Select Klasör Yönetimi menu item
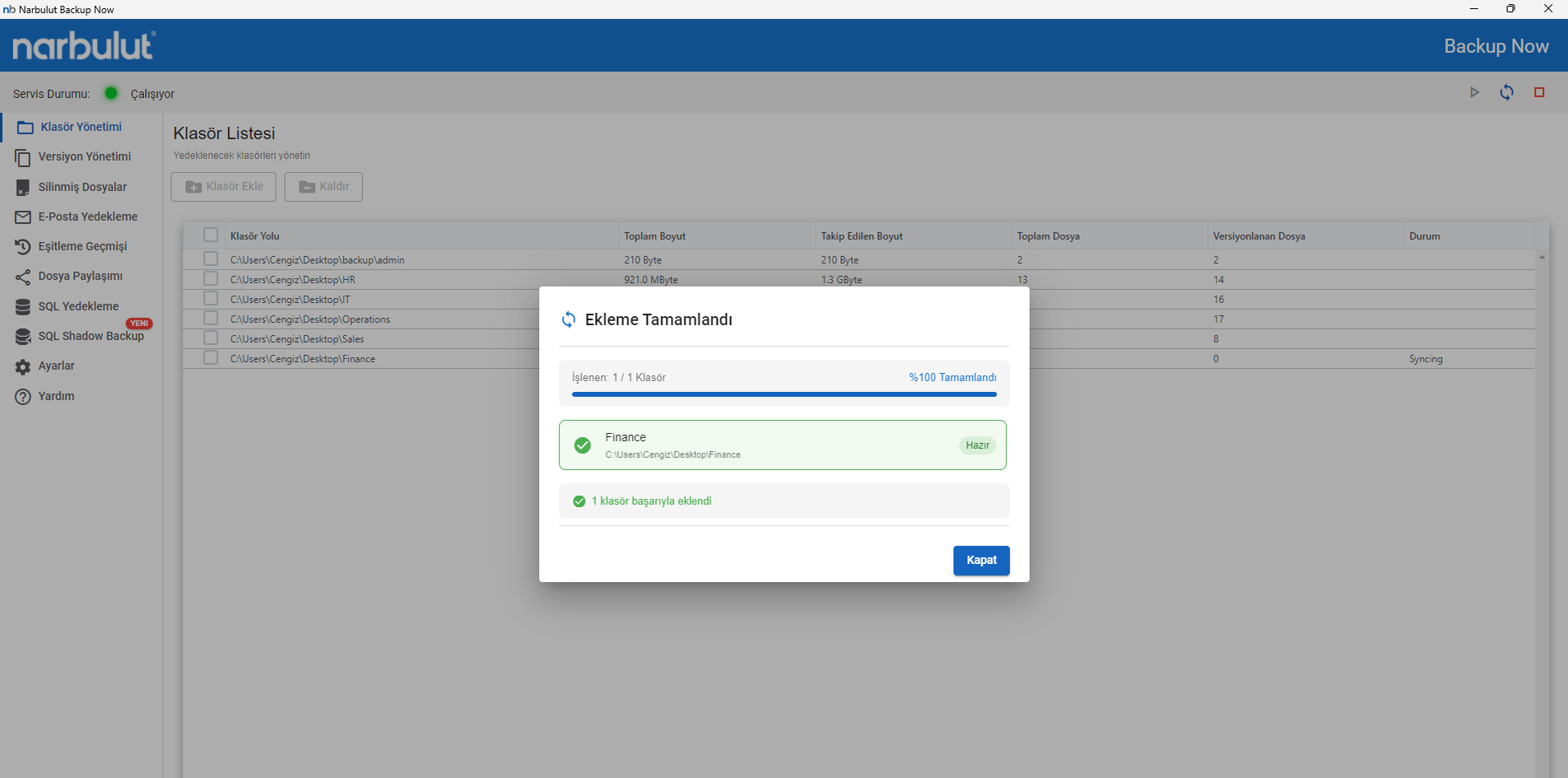Screen dimensions: 1568x778 pyautogui.click(x=81, y=127)
